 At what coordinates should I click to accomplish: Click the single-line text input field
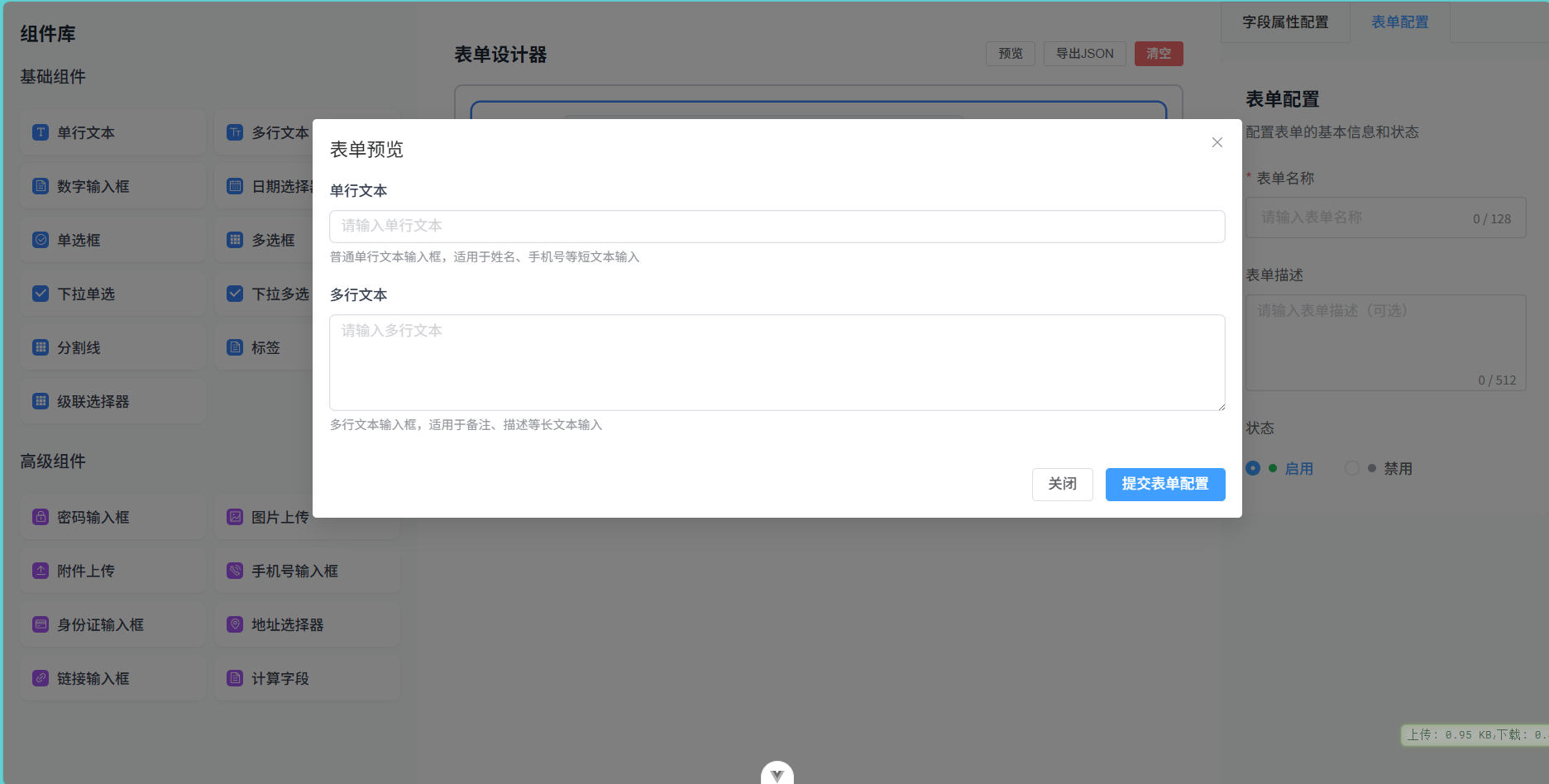tap(777, 226)
